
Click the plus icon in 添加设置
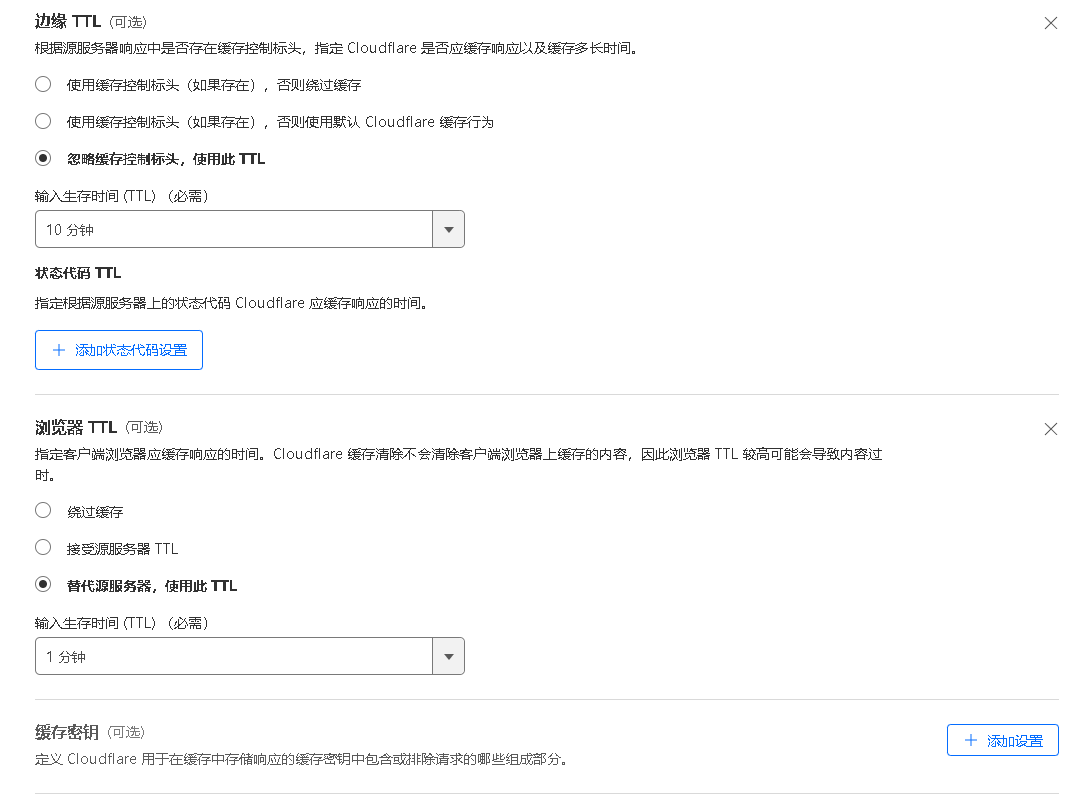[969, 740]
